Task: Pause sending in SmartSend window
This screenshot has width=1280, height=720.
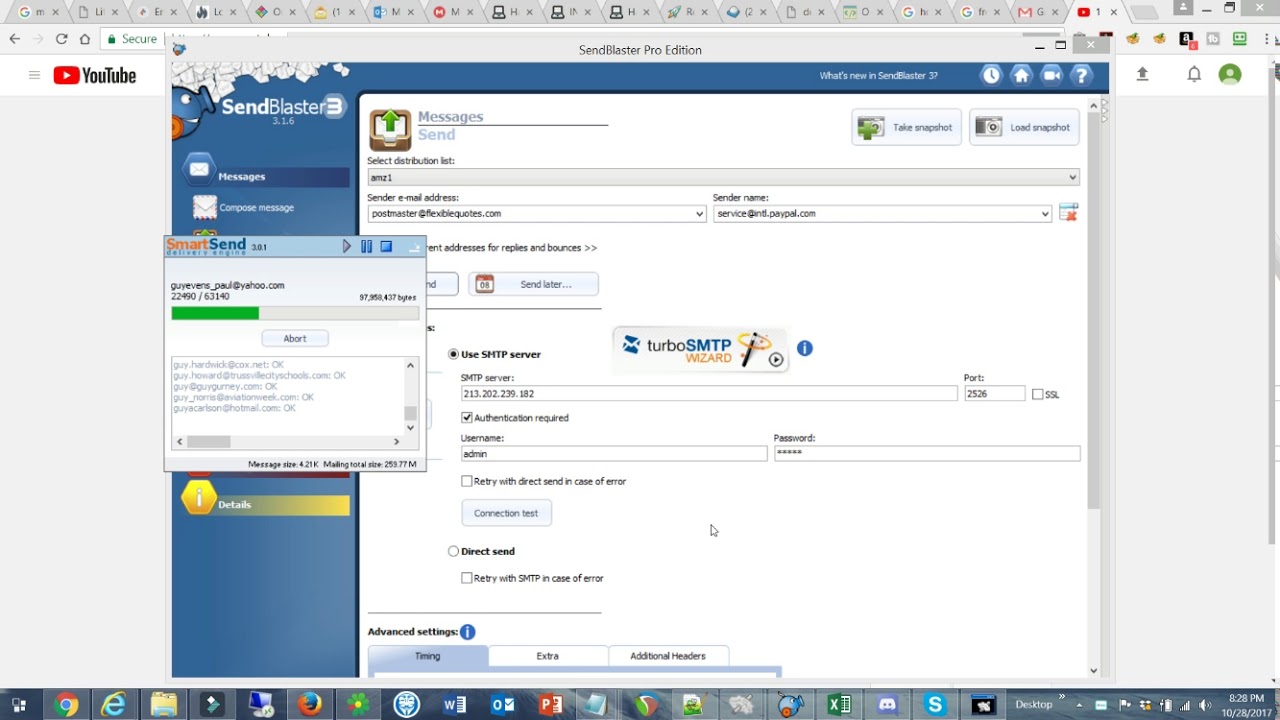Action: point(366,246)
